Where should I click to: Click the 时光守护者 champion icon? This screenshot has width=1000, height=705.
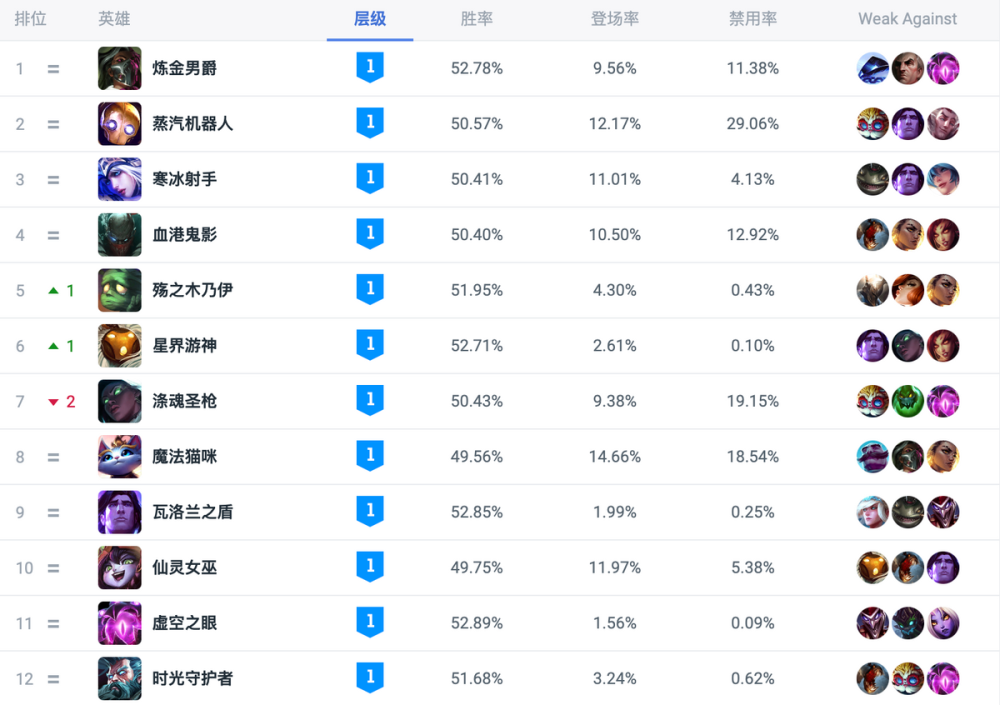120,679
